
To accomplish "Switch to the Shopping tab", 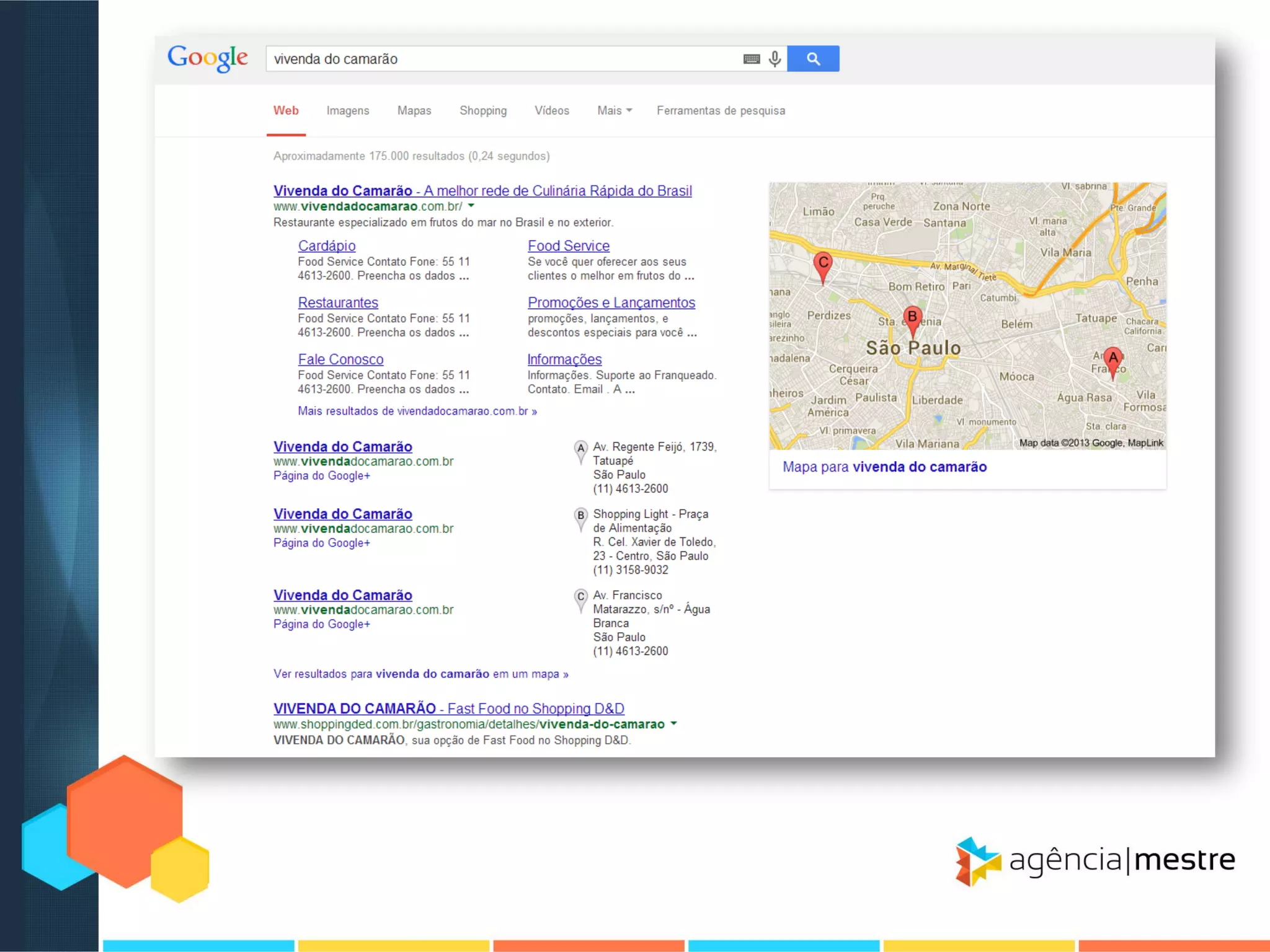I will (482, 111).
